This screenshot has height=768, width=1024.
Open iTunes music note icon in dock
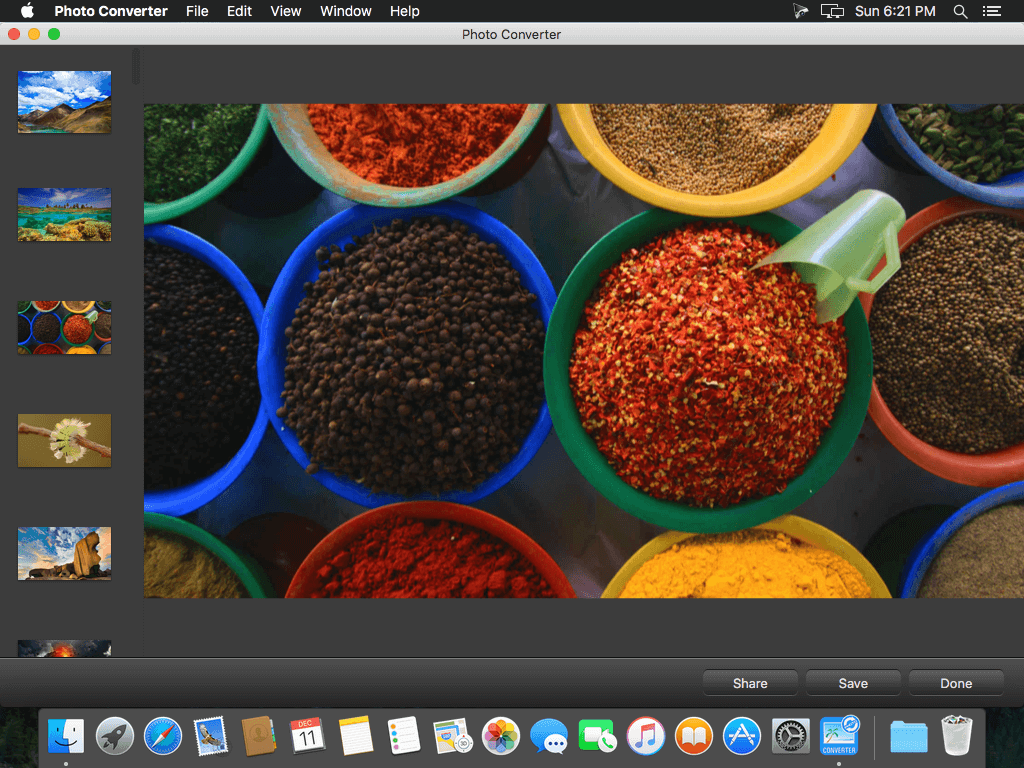[x=645, y=736]
